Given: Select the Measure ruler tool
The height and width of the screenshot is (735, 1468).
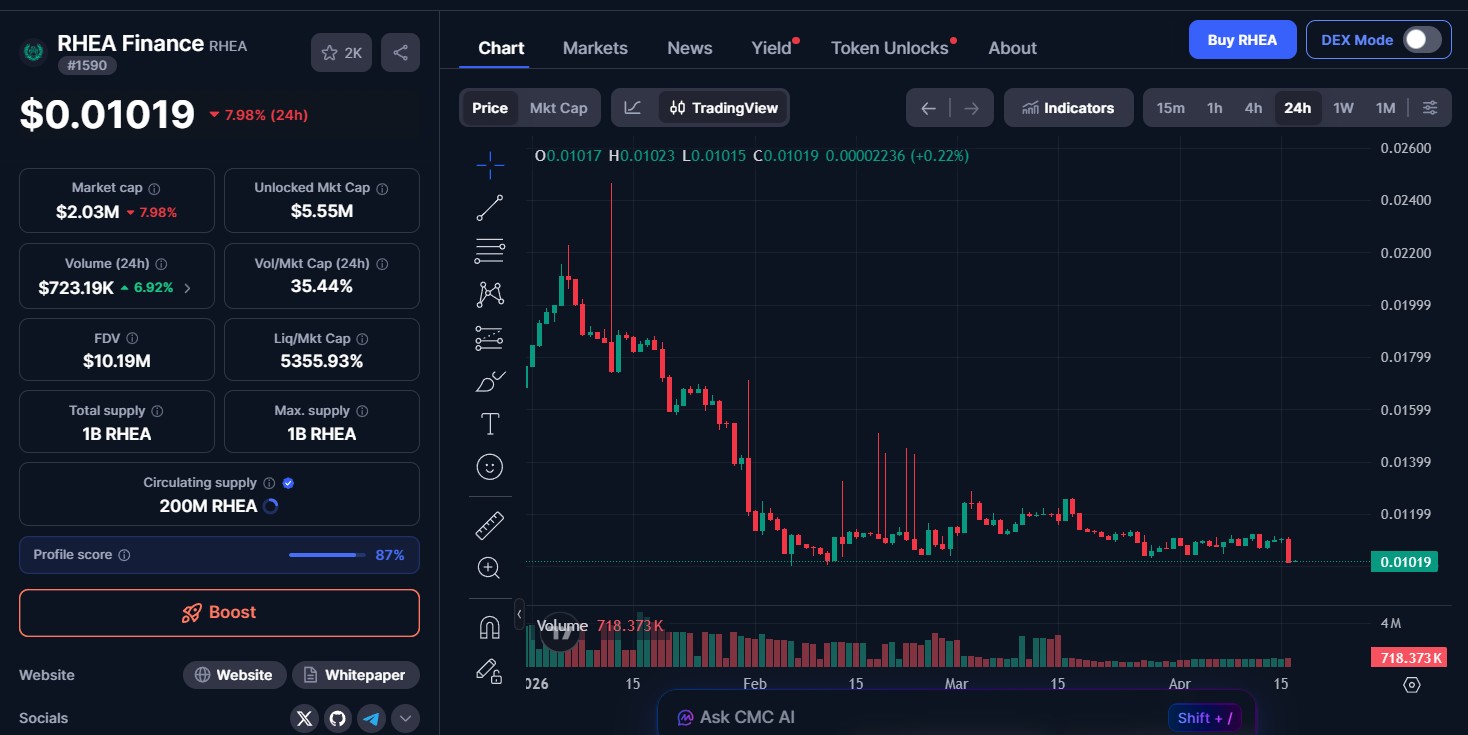Looking at the screenshot, I should [490, 524].
